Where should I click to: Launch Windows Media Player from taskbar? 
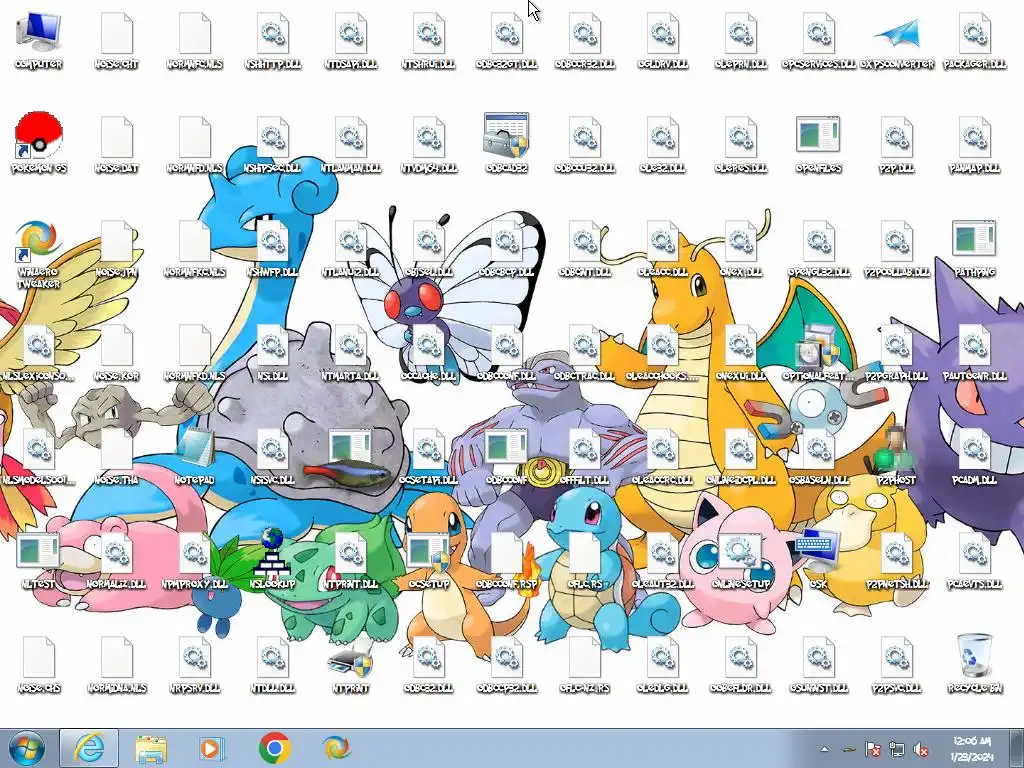click(x=212, y=748)
